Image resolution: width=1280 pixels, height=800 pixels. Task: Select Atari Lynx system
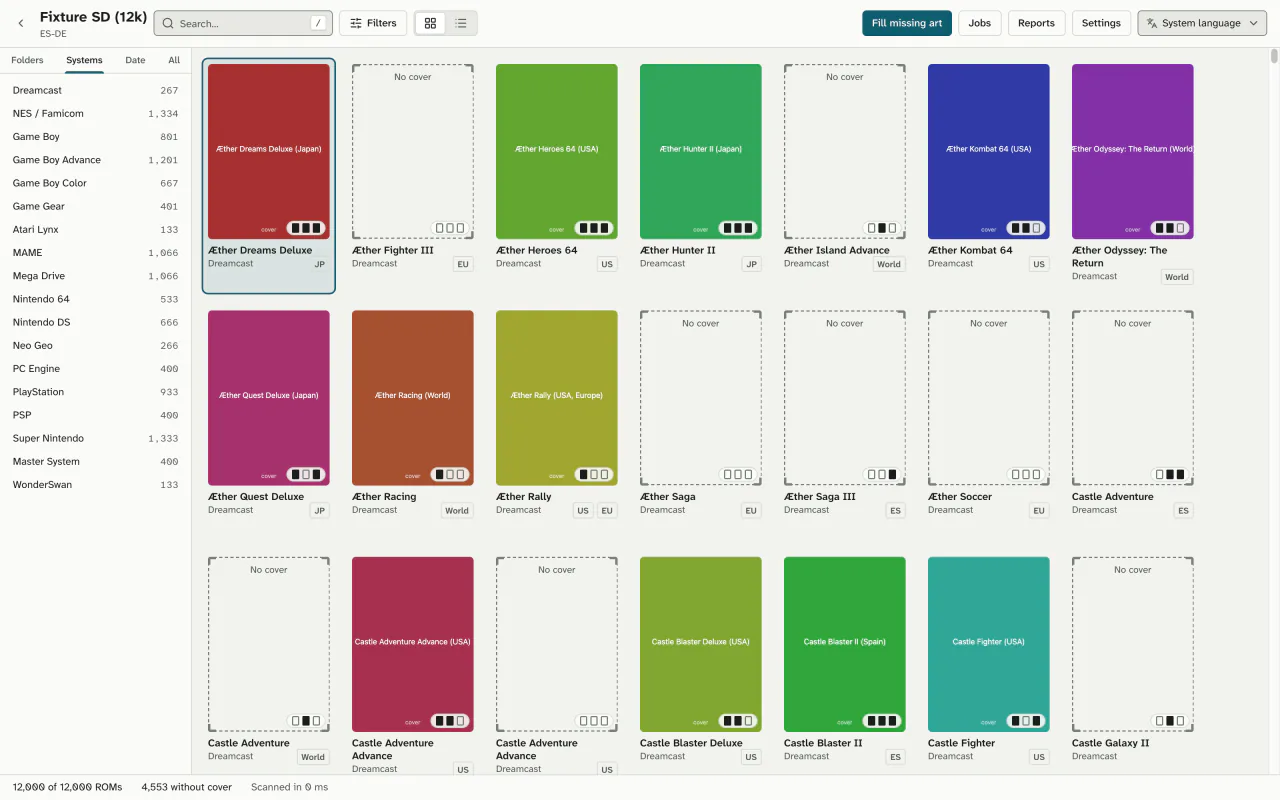(x=95, y=230)
